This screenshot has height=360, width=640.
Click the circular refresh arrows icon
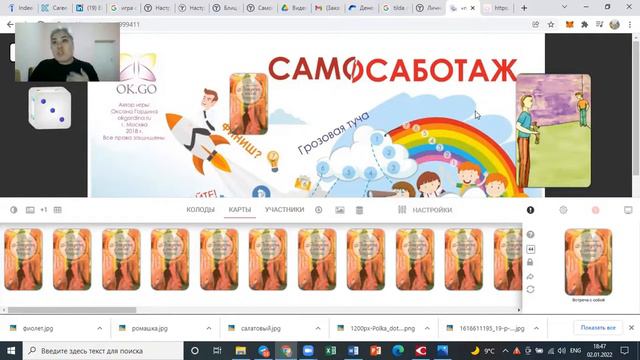point(530,289)
